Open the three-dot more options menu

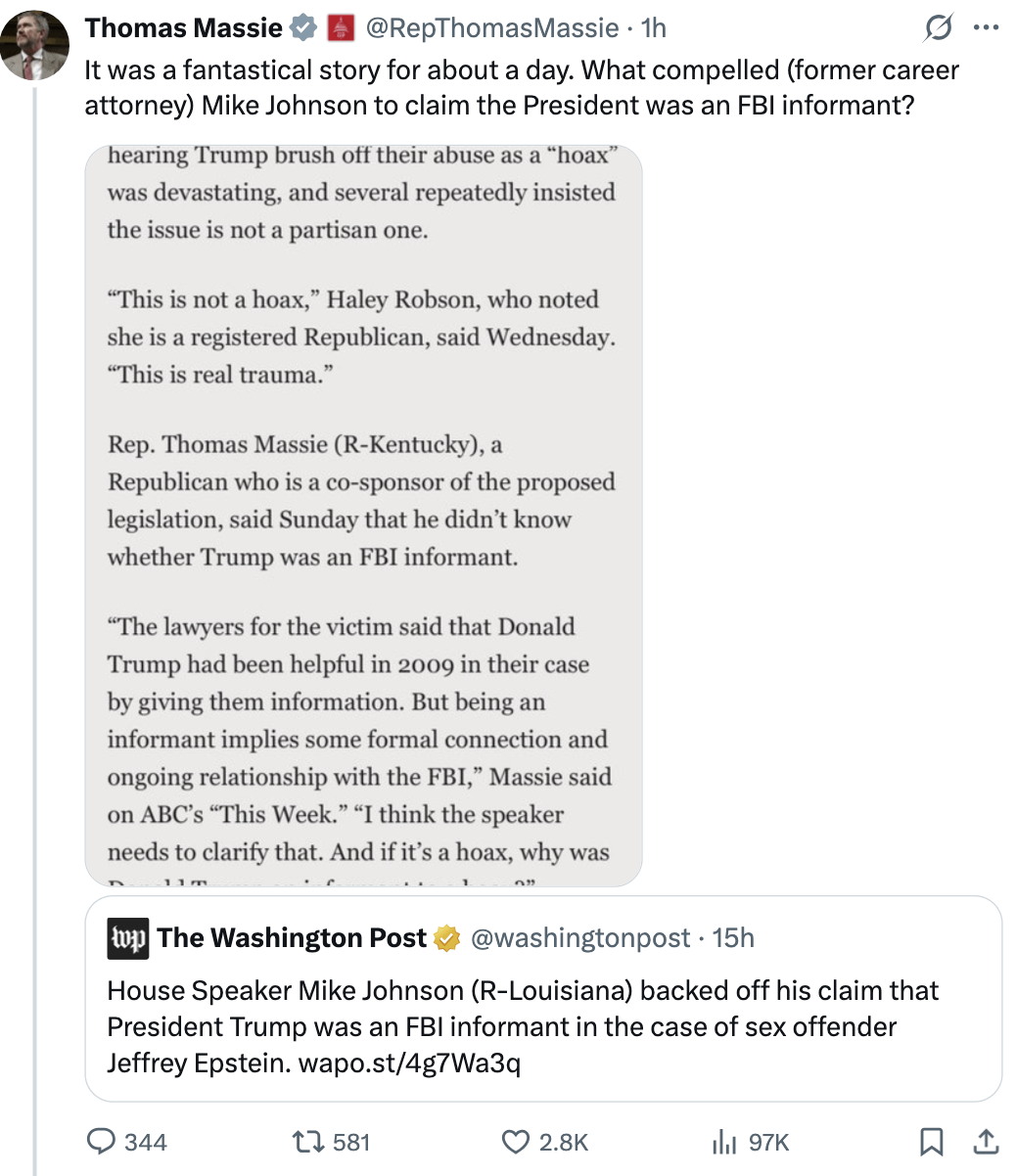(x=985, y=28)
